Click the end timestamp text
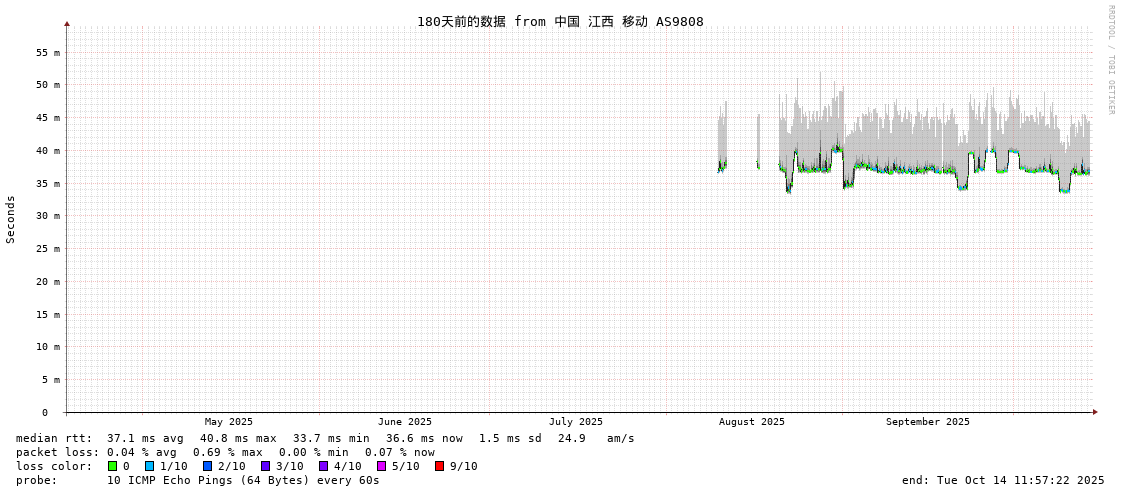The width and height of the screenshot is (1121, 494). [1003, 480]
